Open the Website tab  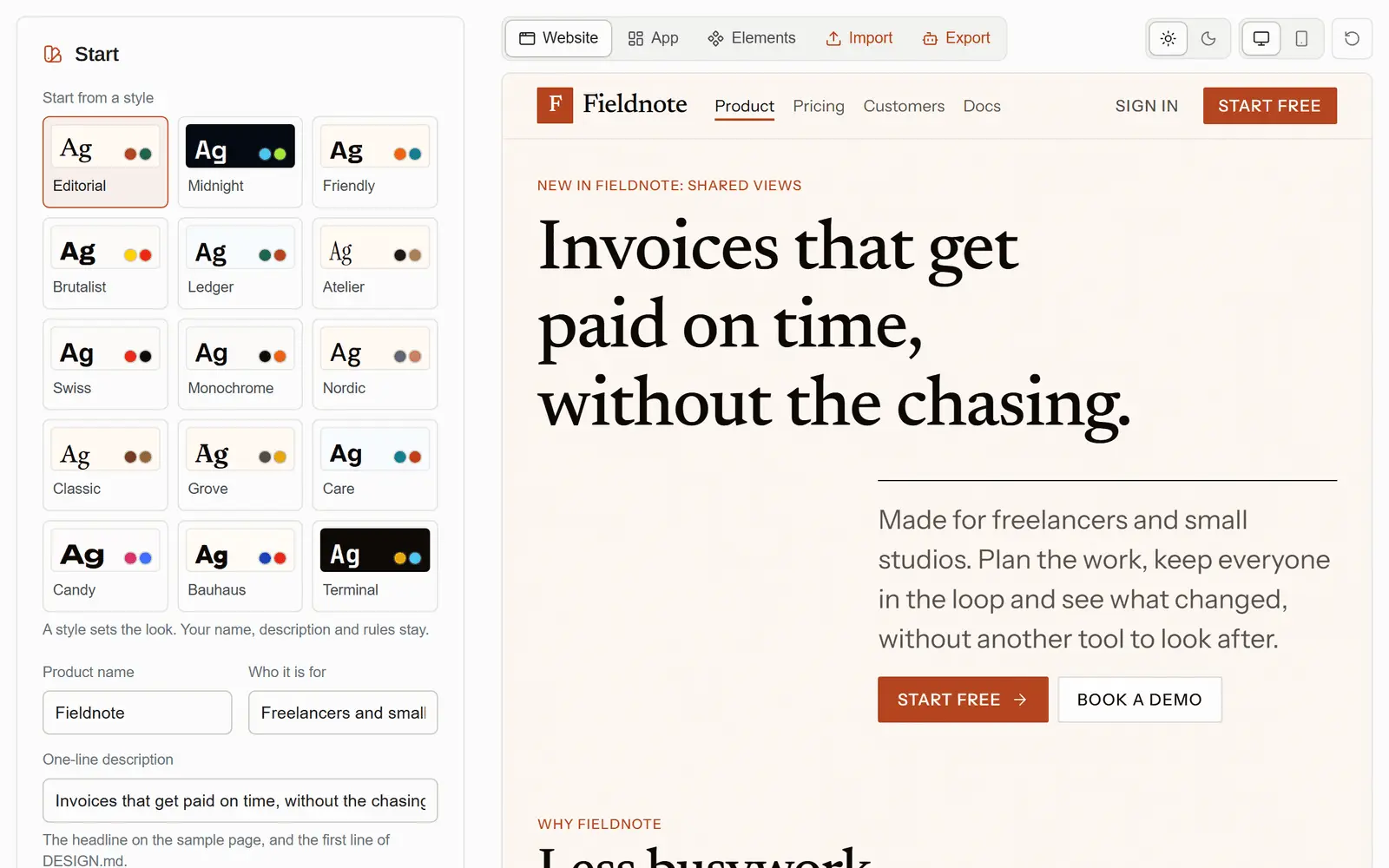(558, 38)
